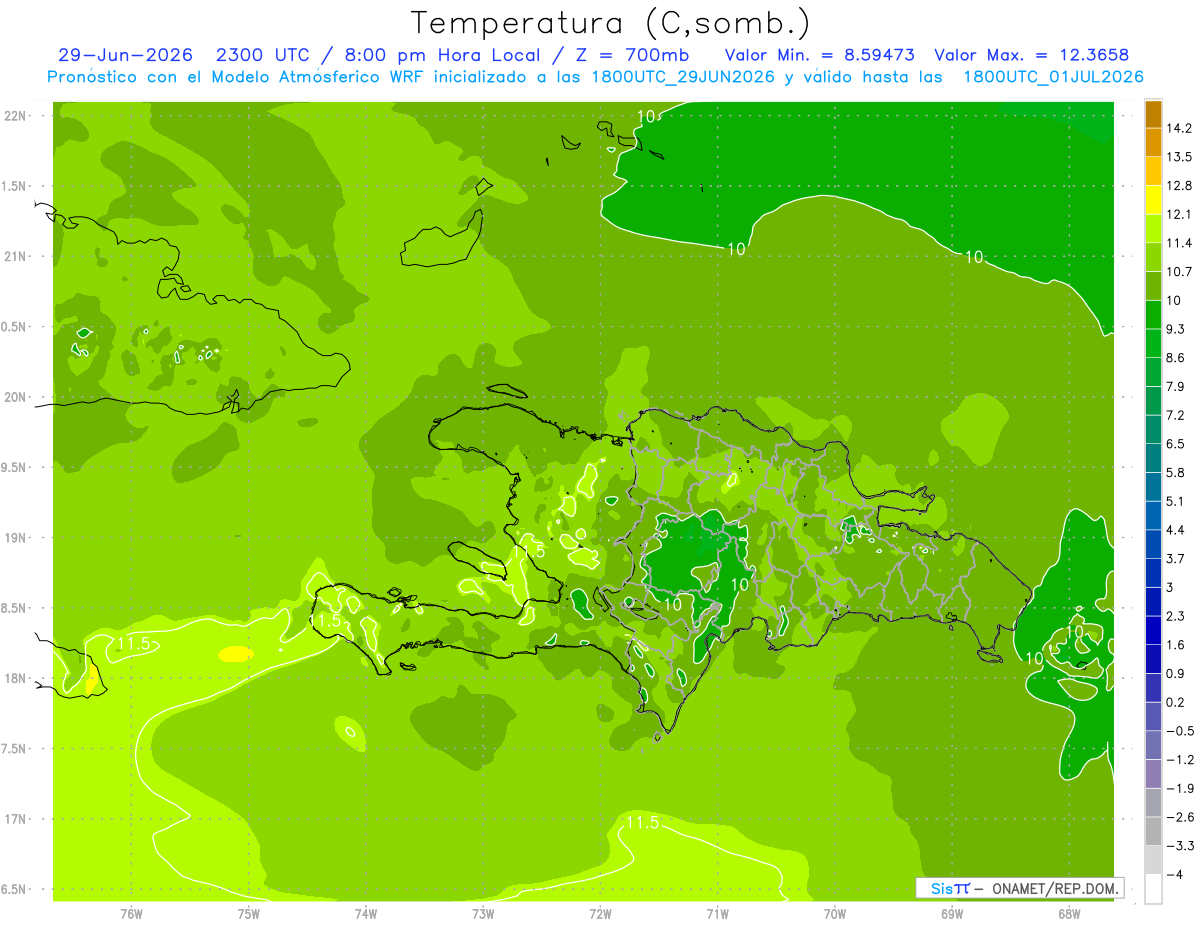Click the "7.9" color scale value
This screenshot has width=1200, height=927.
click(x=1176, y=387)
